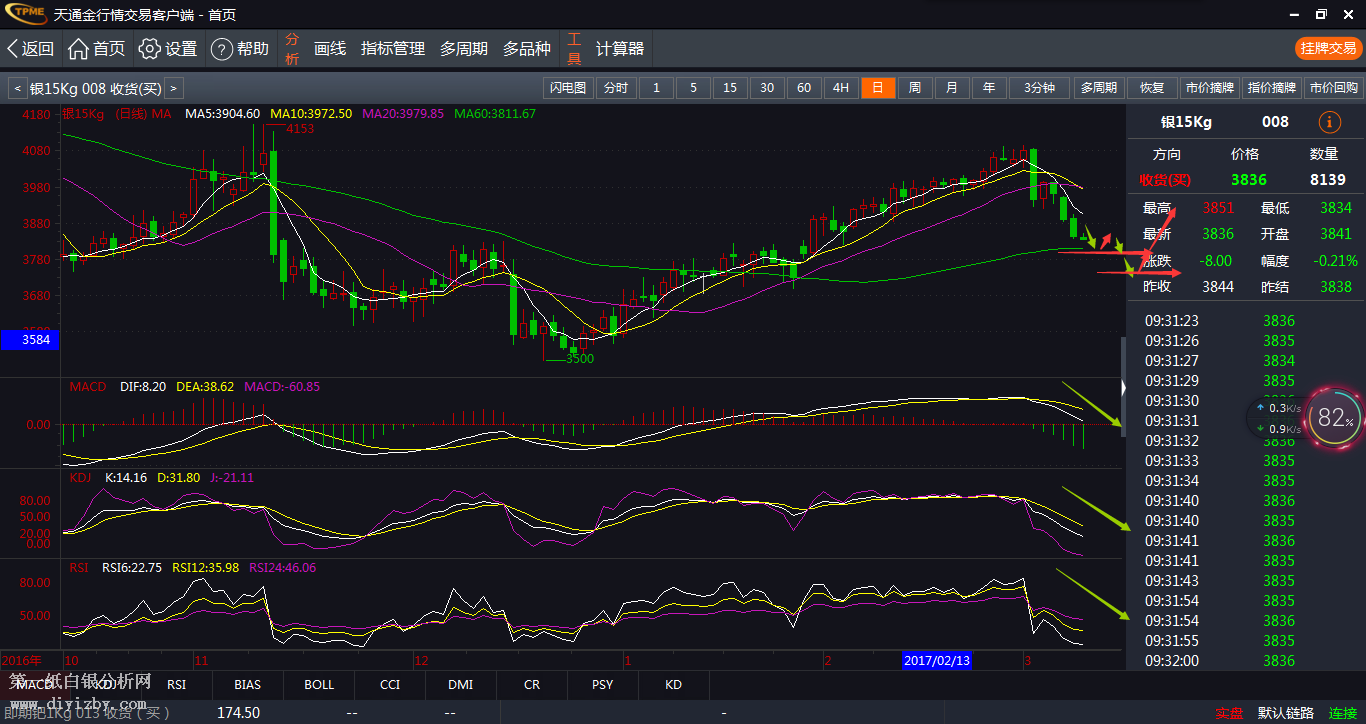Select the 1 minute period
The height and width of the screenshot is (724, 1366).
point(656,88)
